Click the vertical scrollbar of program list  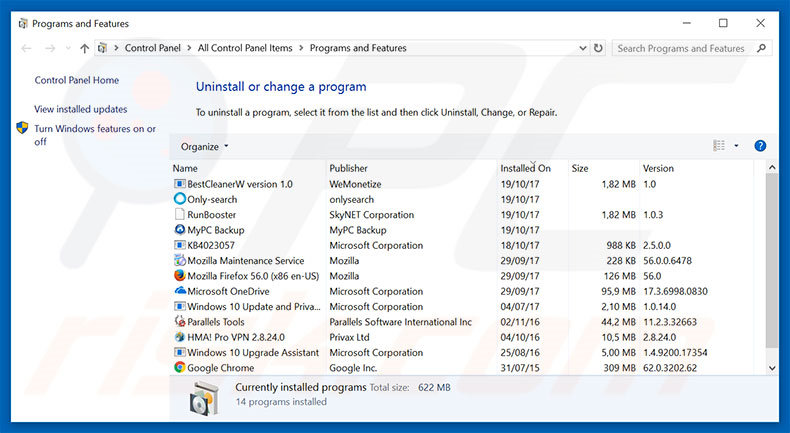click(x=770, y=260)
